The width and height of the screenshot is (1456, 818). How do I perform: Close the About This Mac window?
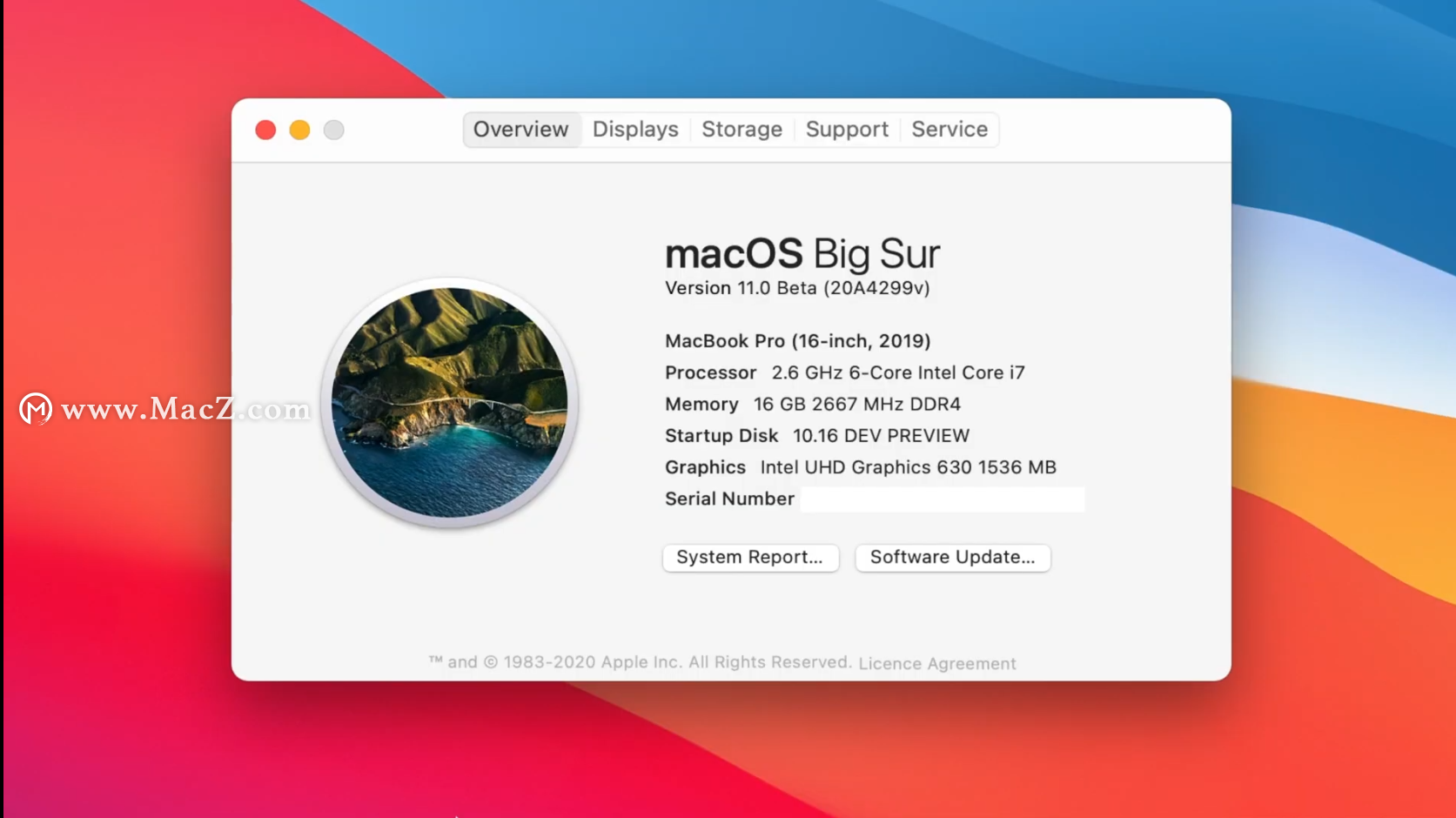coord(265,130)
